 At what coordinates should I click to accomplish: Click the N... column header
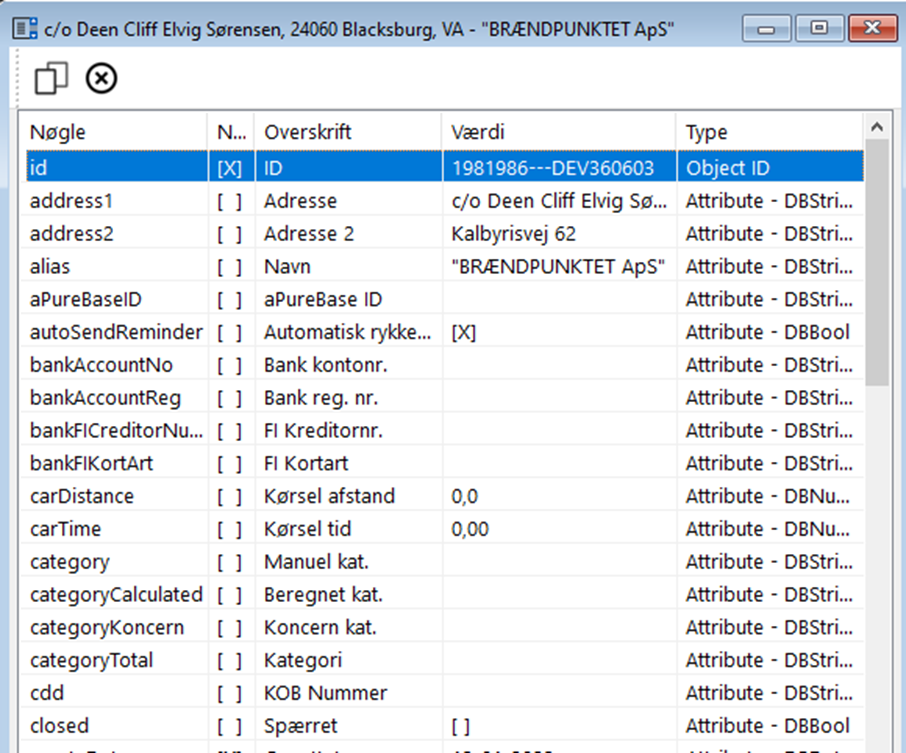[232, 132]
